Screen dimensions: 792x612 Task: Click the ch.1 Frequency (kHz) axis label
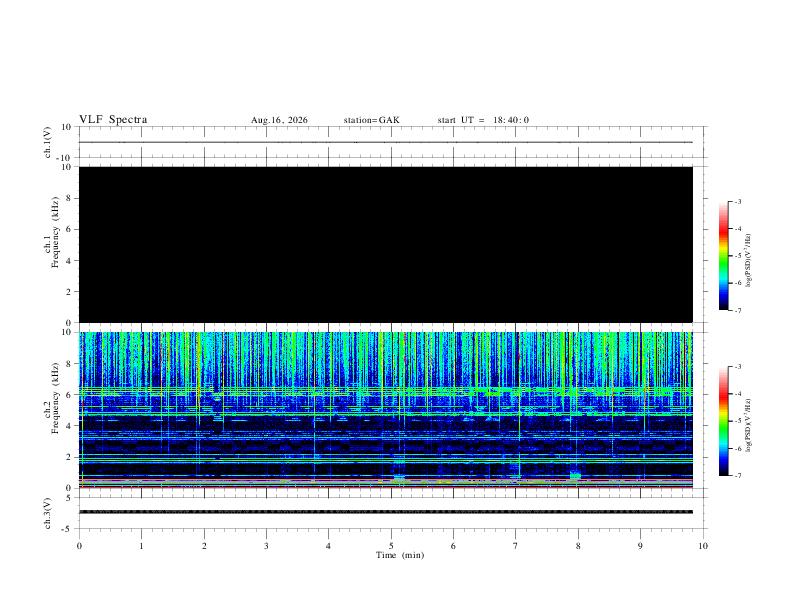click(52, 244)
